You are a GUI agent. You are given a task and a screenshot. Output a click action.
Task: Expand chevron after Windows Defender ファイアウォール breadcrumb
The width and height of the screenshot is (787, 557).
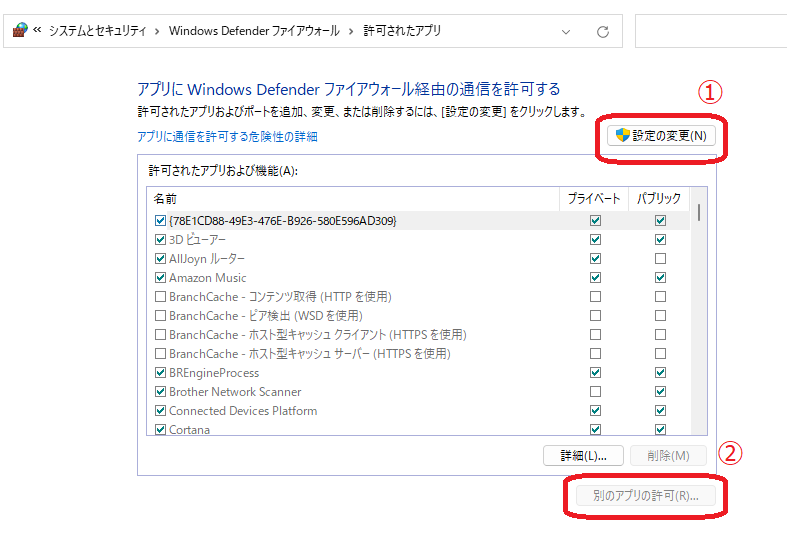point(351,31)
